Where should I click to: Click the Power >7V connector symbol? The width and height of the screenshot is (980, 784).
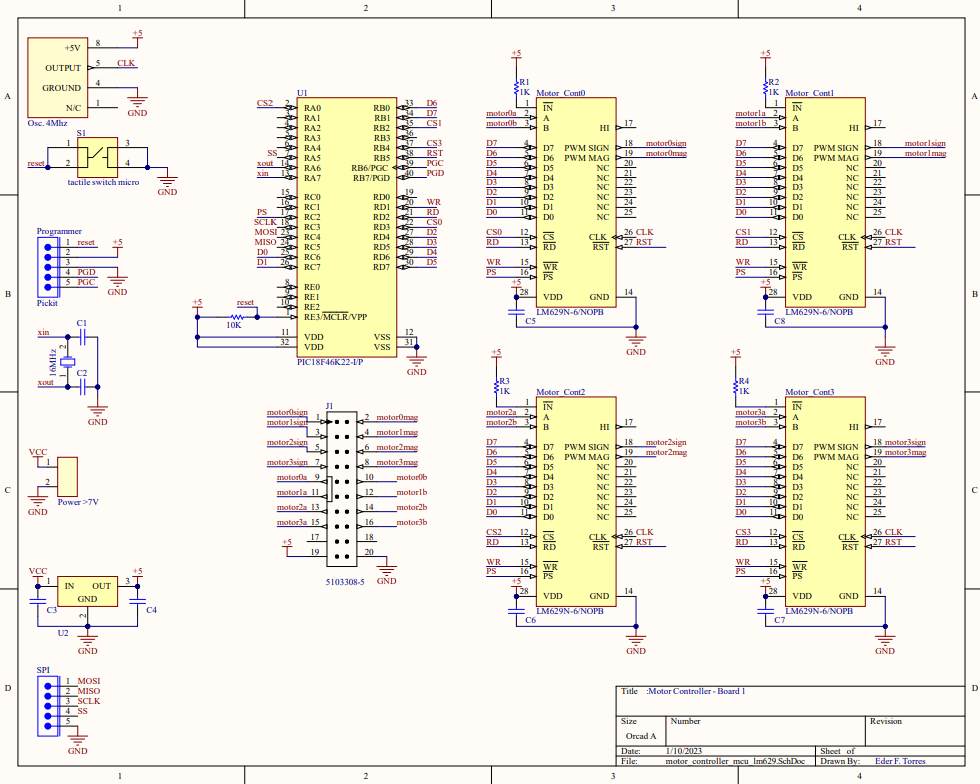[68, 476]
